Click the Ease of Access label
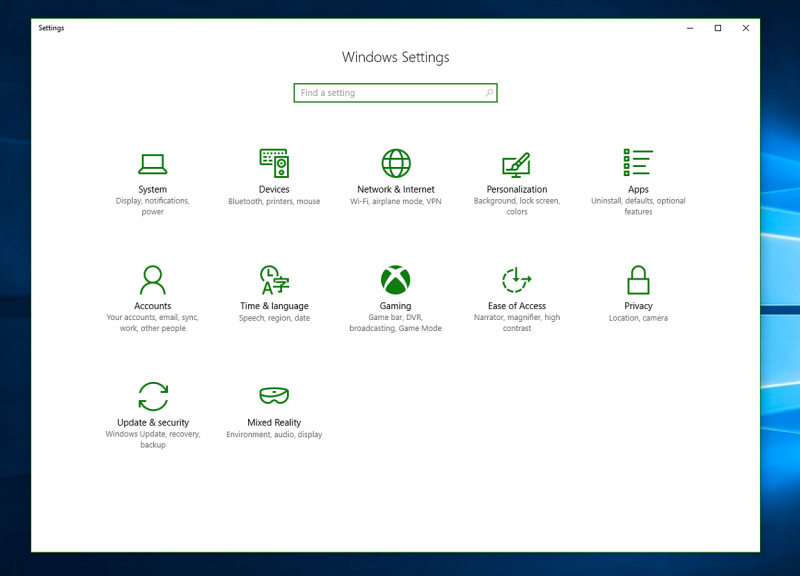800x576 pixels. (517, 306)
